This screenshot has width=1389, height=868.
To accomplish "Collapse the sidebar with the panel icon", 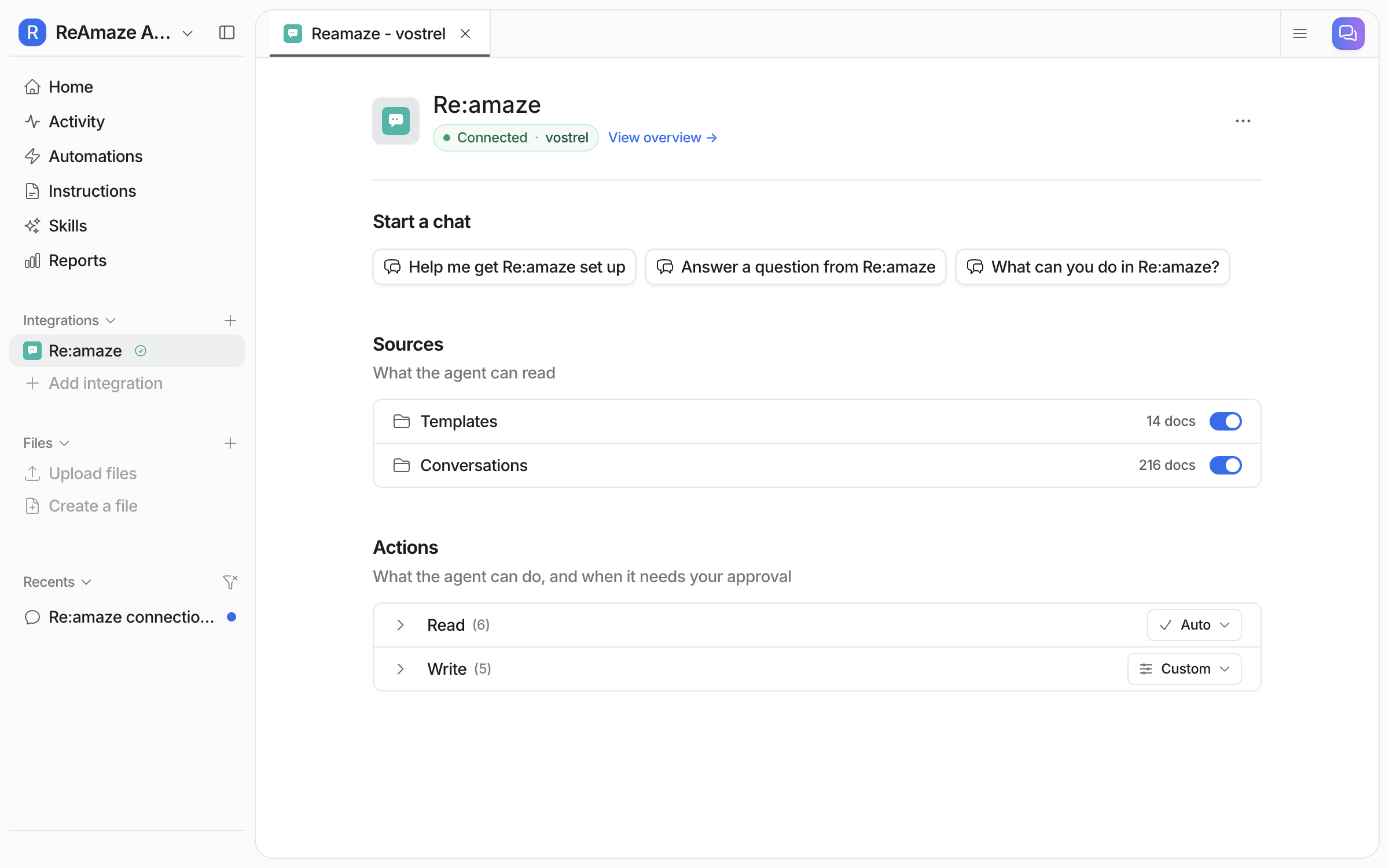I will (x=227, y=32).
